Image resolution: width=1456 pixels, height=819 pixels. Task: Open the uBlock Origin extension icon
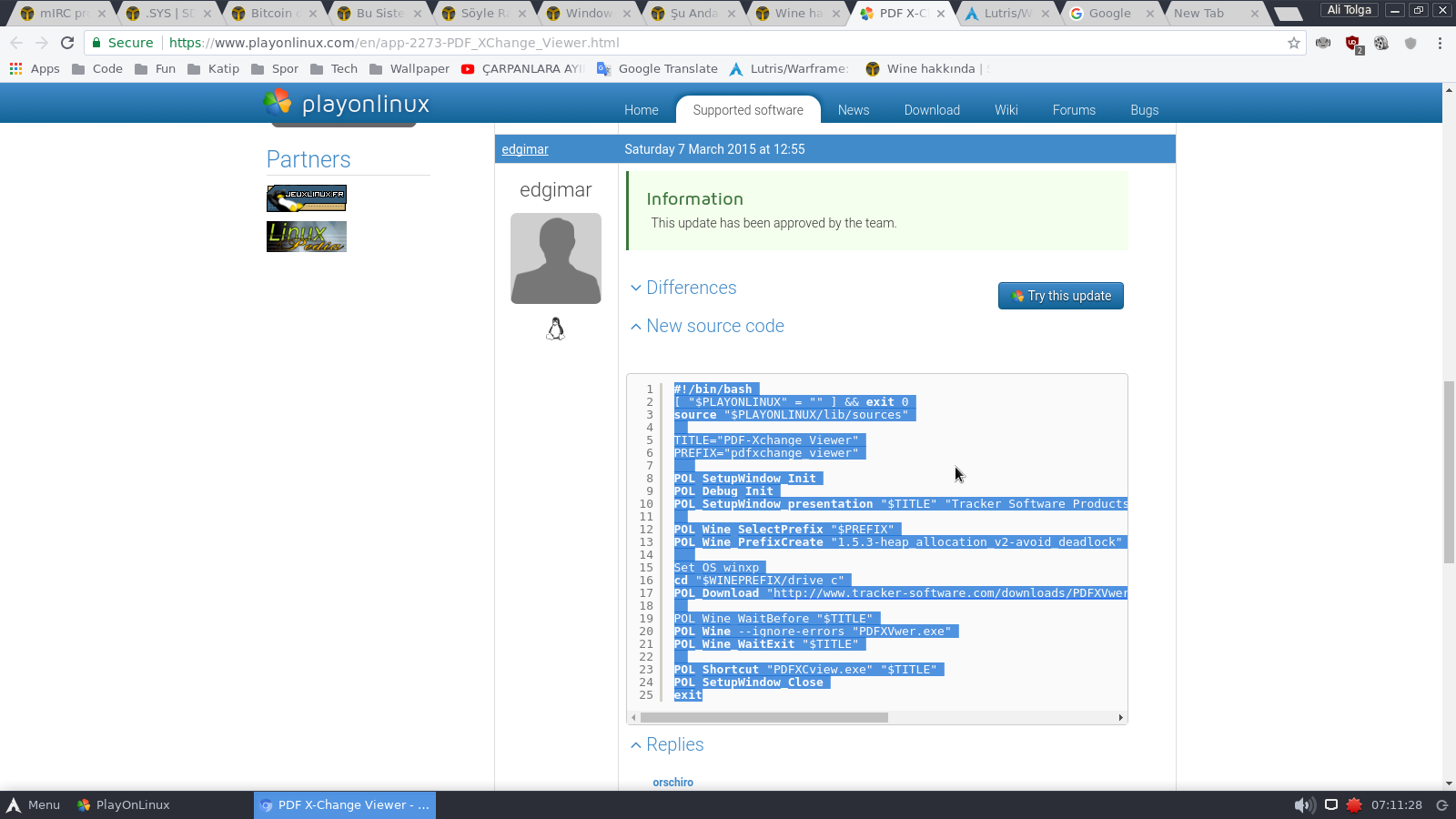(x=1353, y=44)
